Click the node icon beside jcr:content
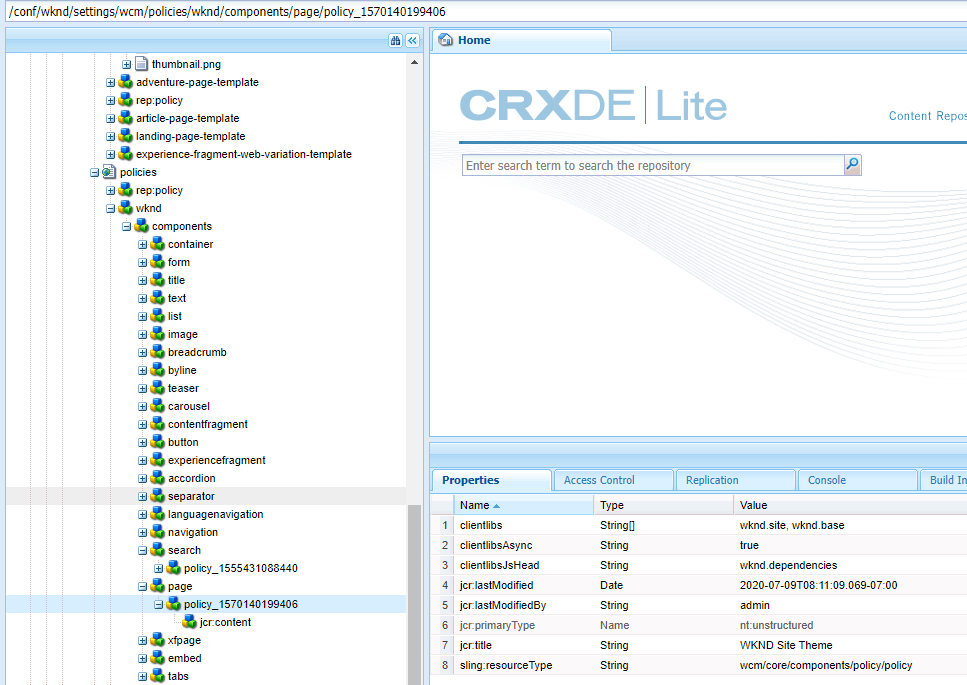The image size is (967, 685). pyautogui.click(x=189, y=621)
